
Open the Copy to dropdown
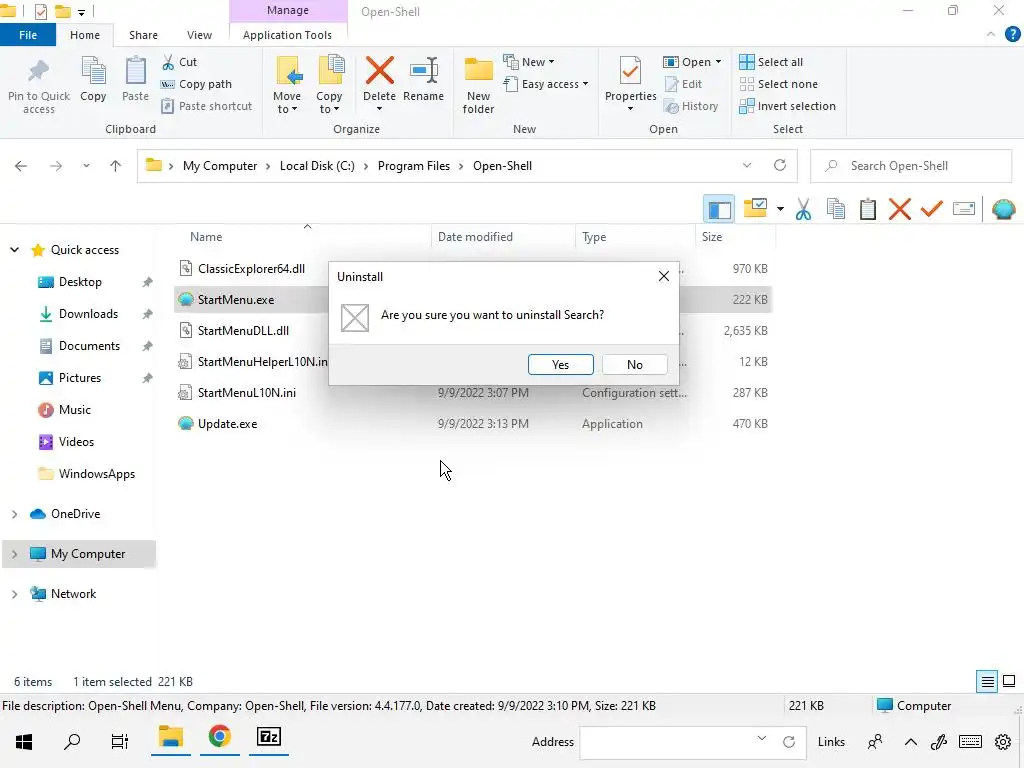[328, 103]
